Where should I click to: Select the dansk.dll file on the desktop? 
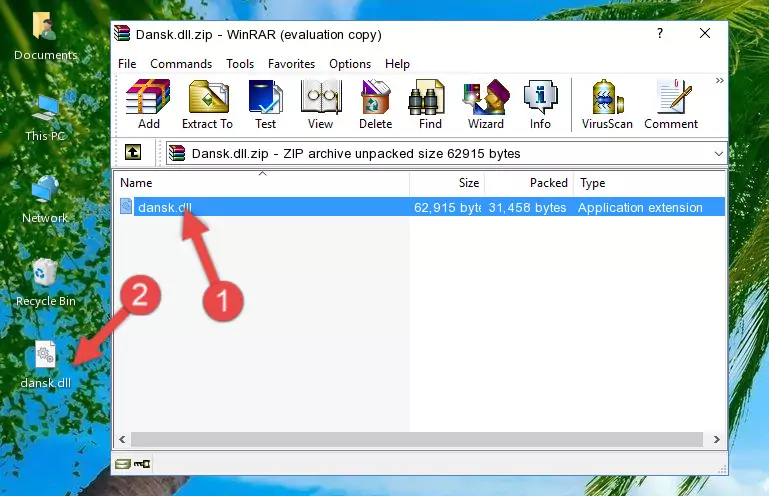coord(46,365)
